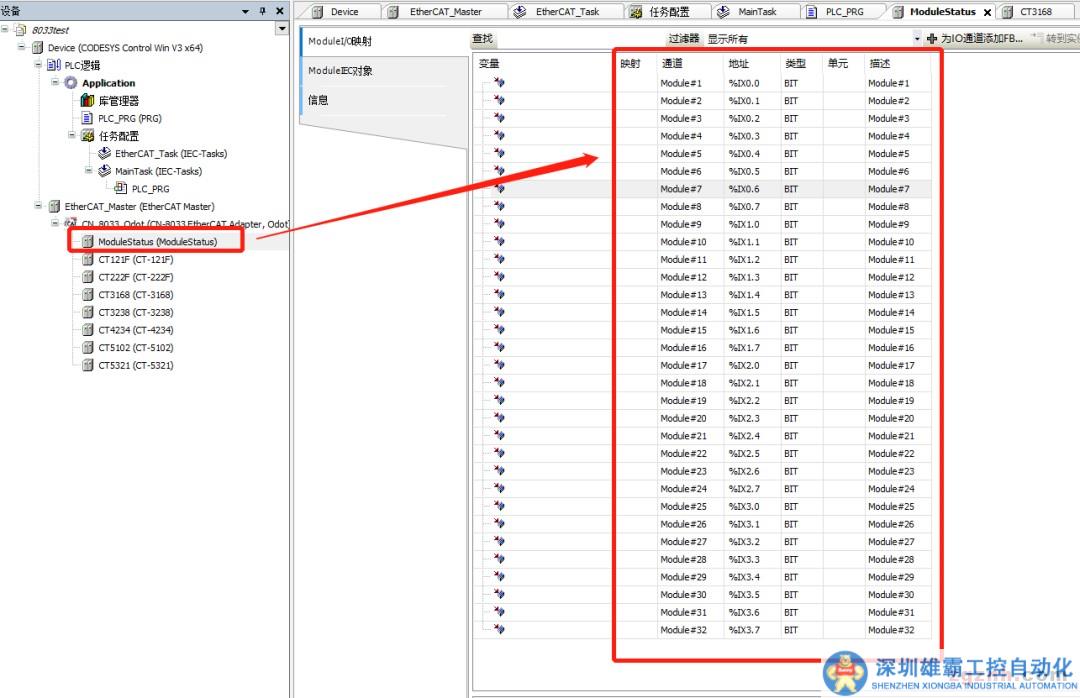The height and width of the screenshot is (698, 1080).
Task: Open the 过滤器 filter dropdown
Action: click(916, 39)
